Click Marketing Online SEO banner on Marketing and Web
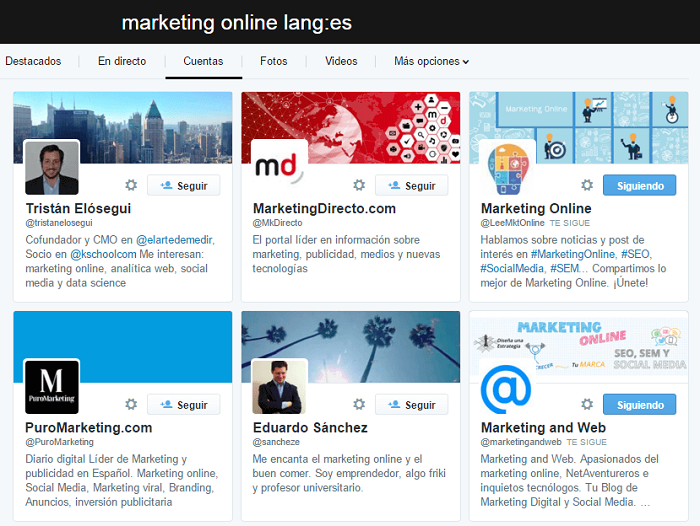This screenshot has width=700, height=526. (x=579, y=346)
